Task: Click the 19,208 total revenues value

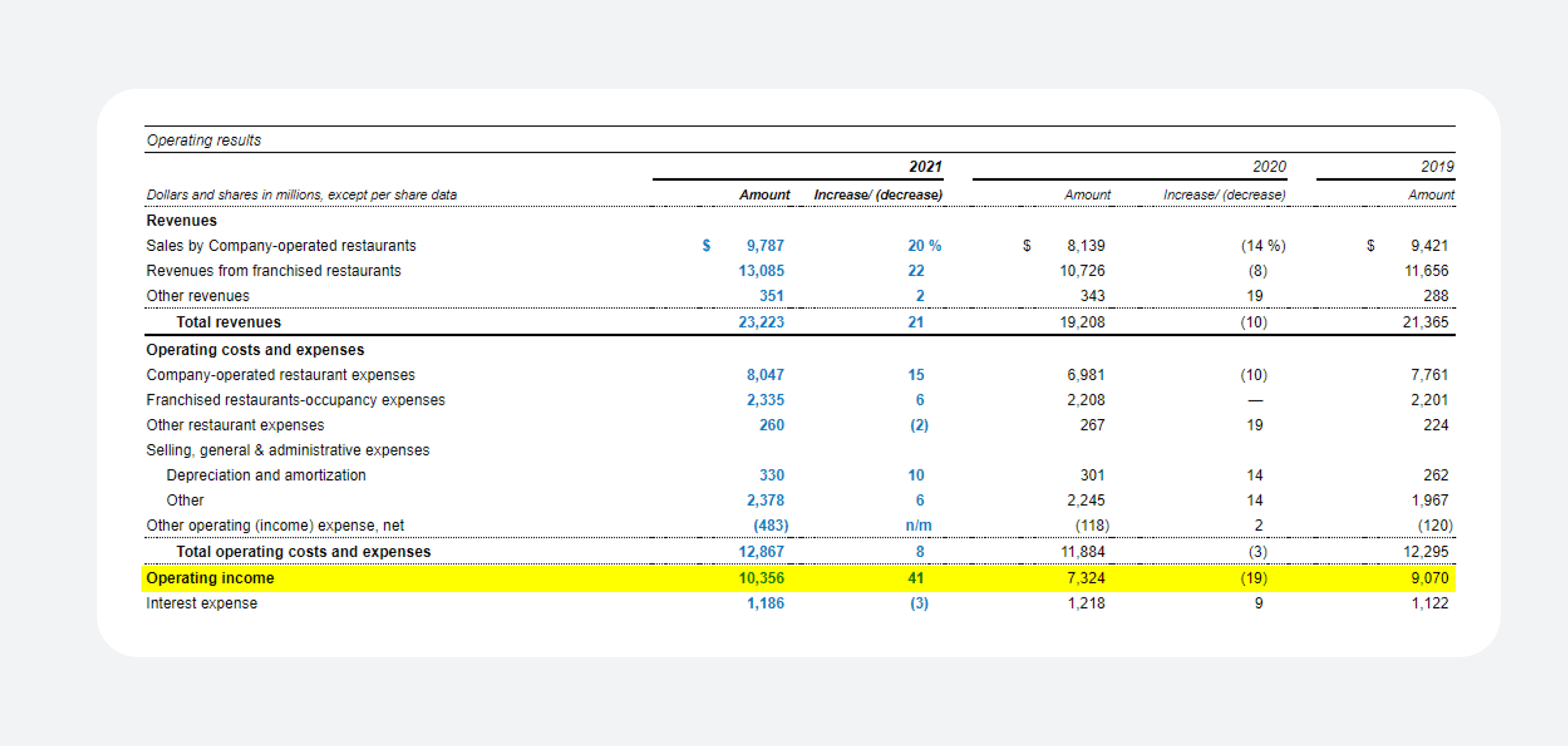Action: 1082,322
